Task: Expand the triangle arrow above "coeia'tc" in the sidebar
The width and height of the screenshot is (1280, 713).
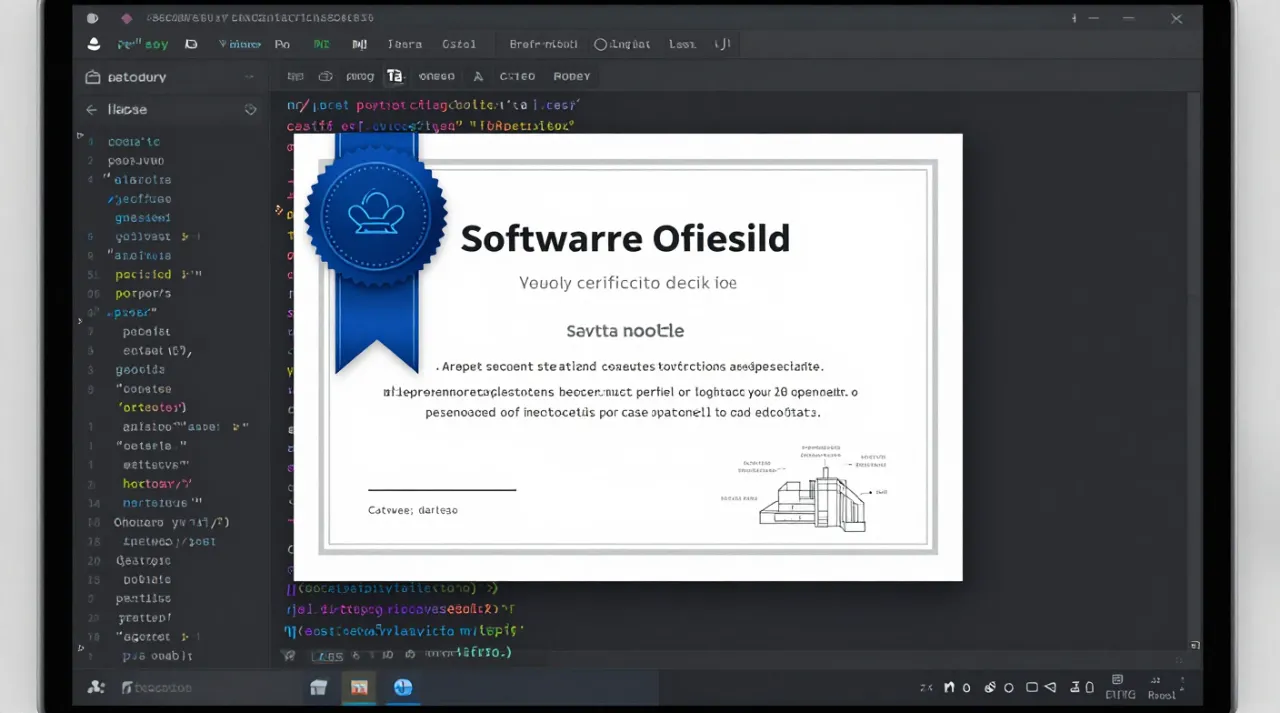Action: pos(80,134)
